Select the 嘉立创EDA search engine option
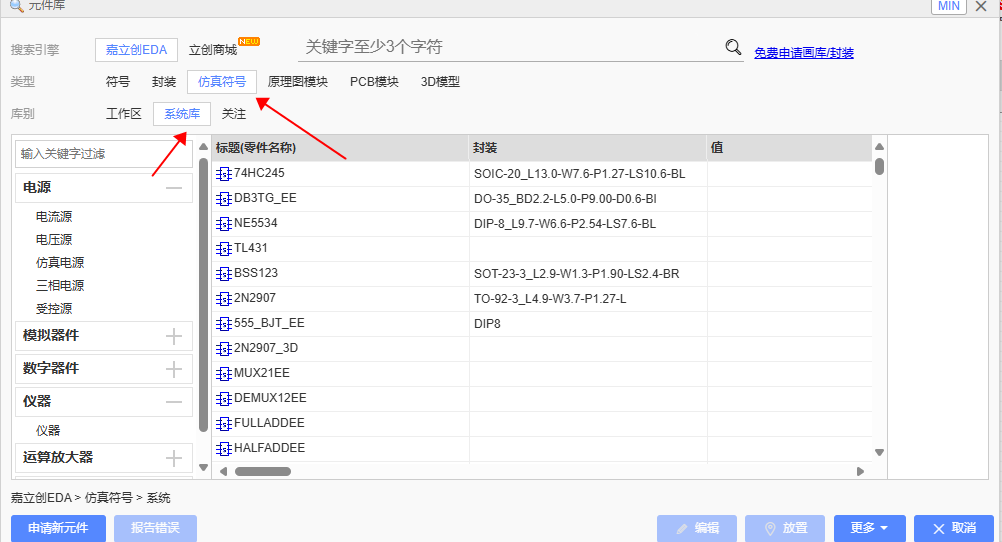1002x542 pixels. (137, 49)
